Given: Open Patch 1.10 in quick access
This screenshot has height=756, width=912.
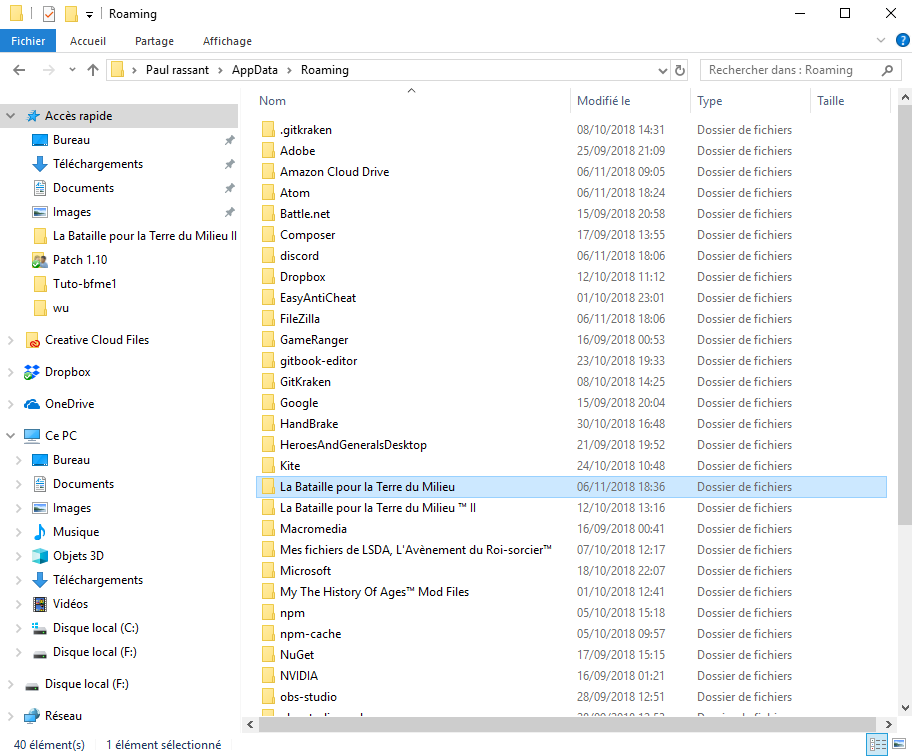Looking at the screenshot, I should click(x=80, y=259).
